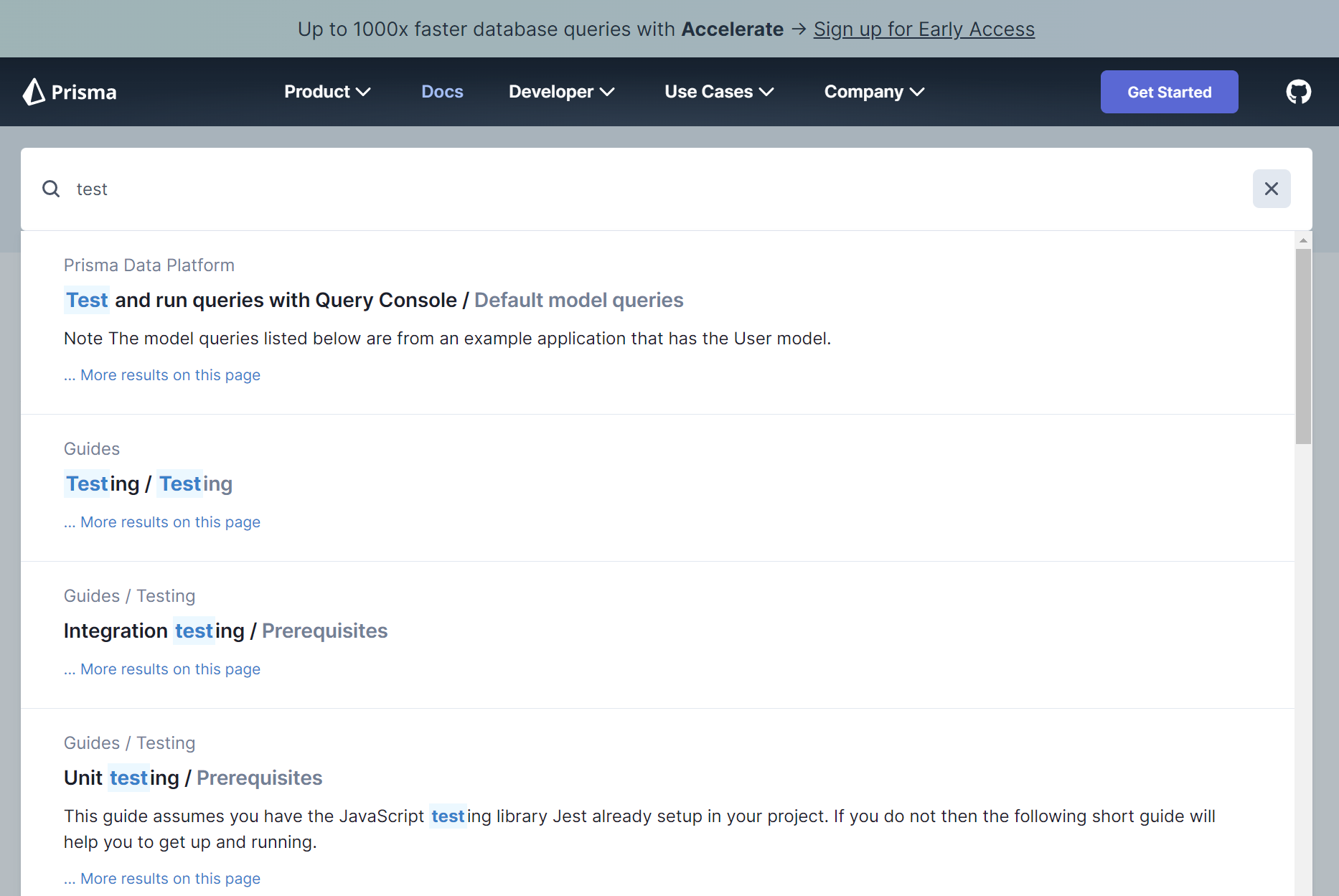1339x896 pixels.
Task: Open the Use Cases dropdown
Action: pos(718,92)
